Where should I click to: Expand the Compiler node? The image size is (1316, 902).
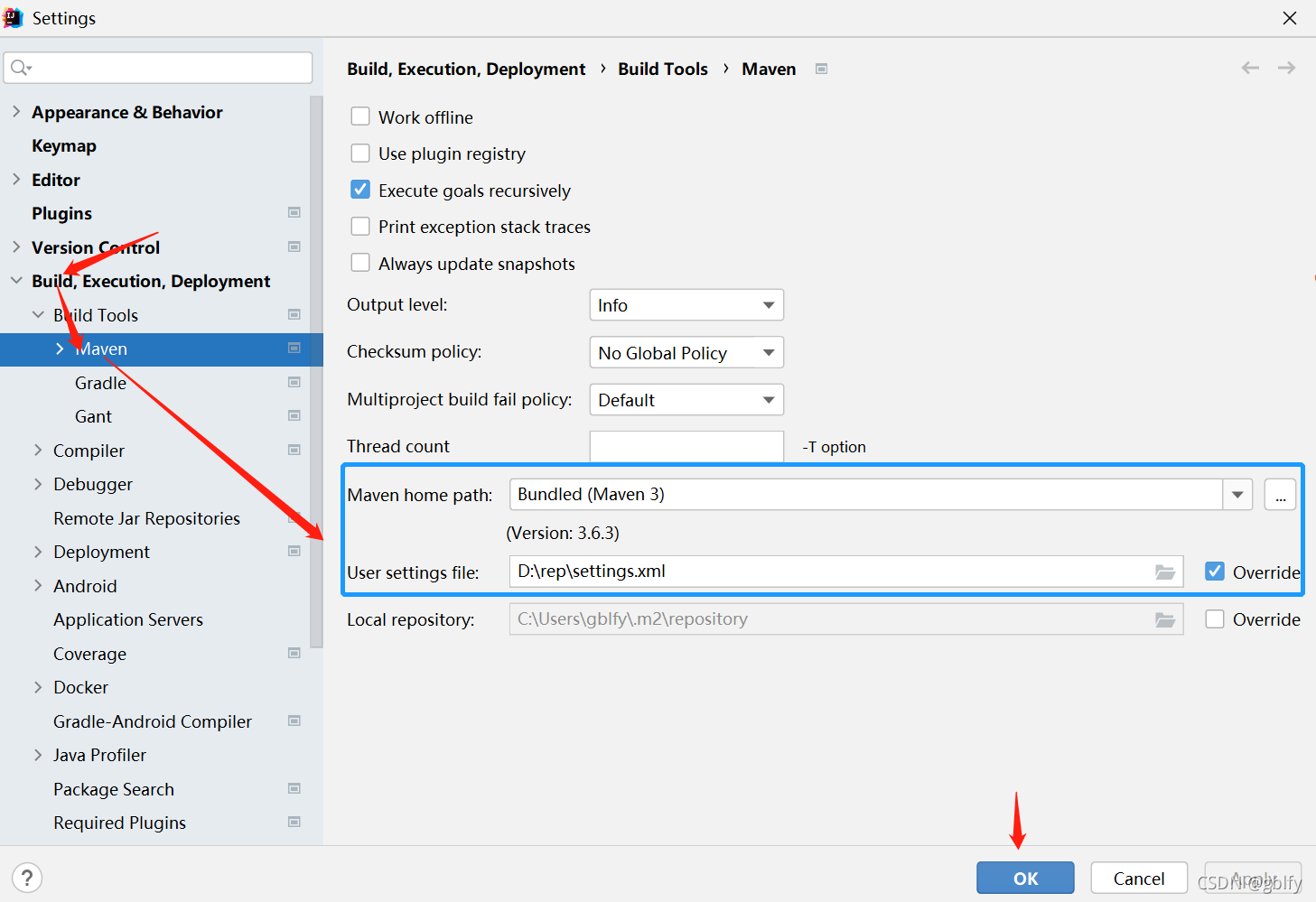[38, 450]
